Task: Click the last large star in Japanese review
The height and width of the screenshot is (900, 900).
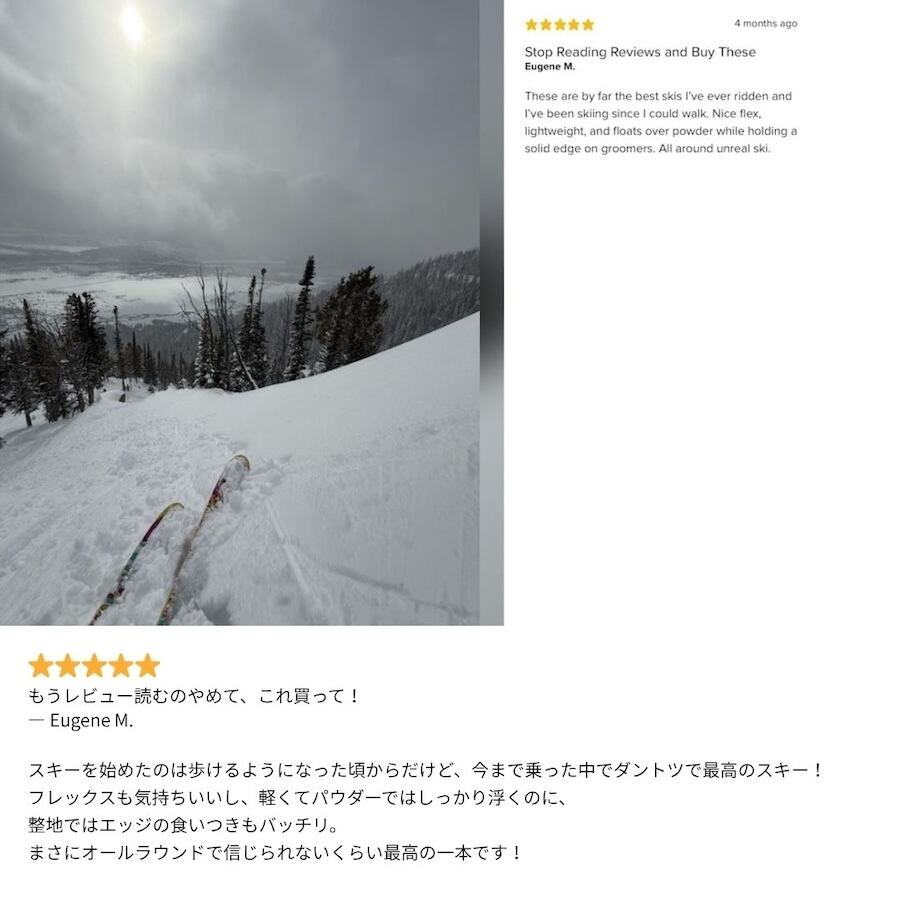Action: coord(148,666)
